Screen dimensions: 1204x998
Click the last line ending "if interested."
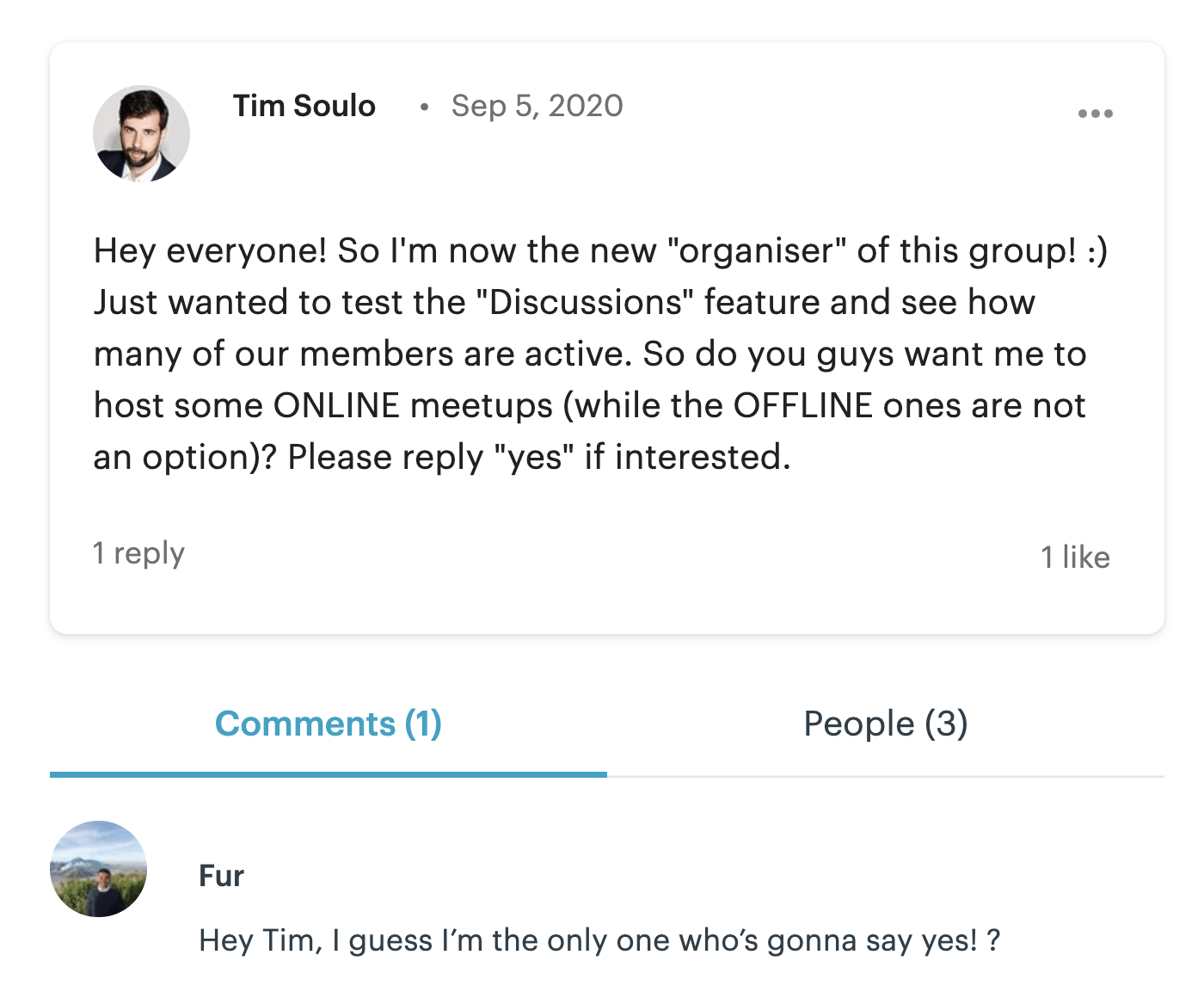click(x=441, y=457)
